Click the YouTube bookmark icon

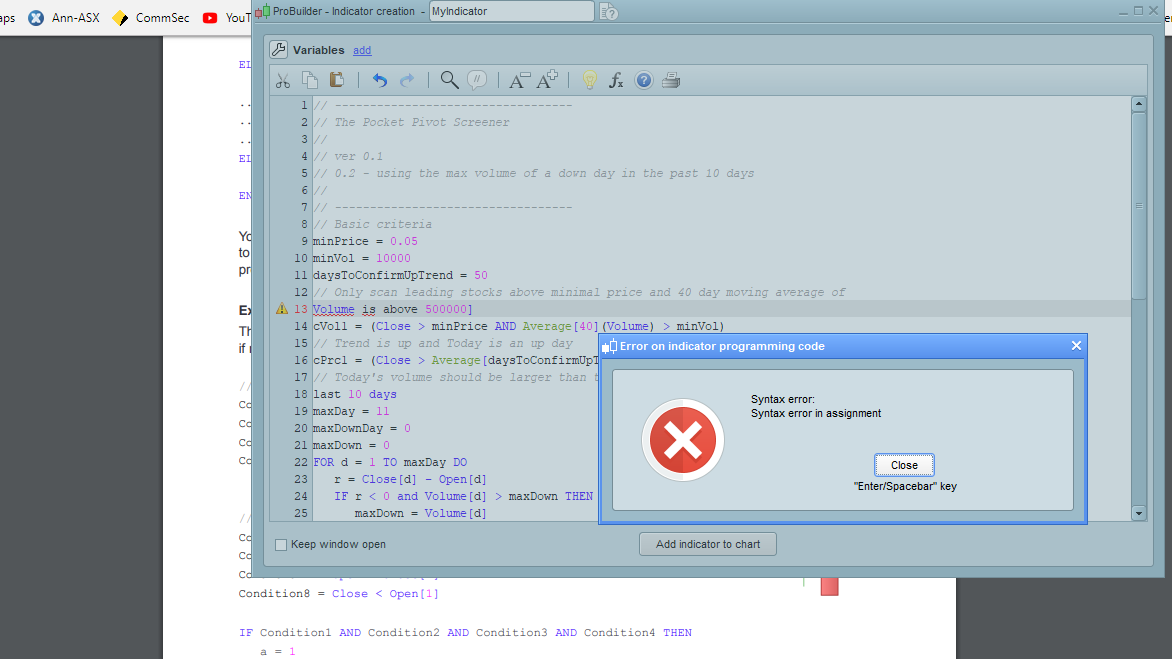click(210, 18)
